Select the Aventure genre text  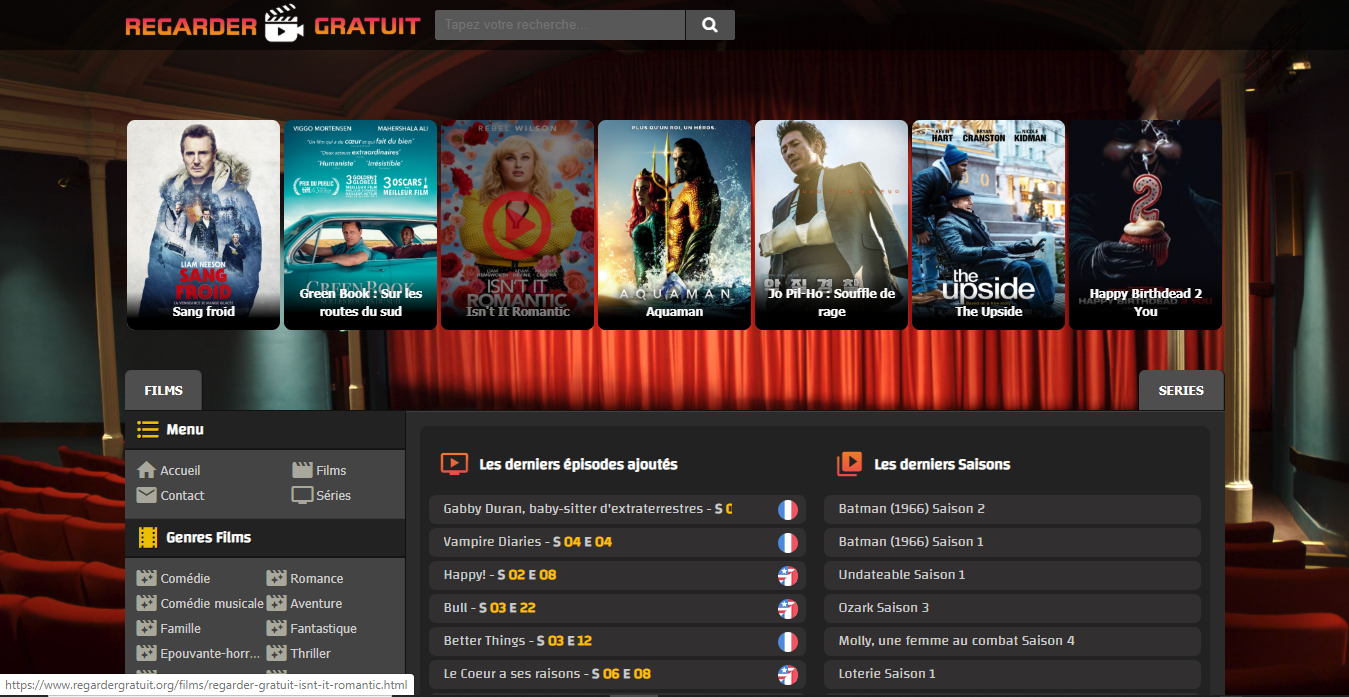316,604
